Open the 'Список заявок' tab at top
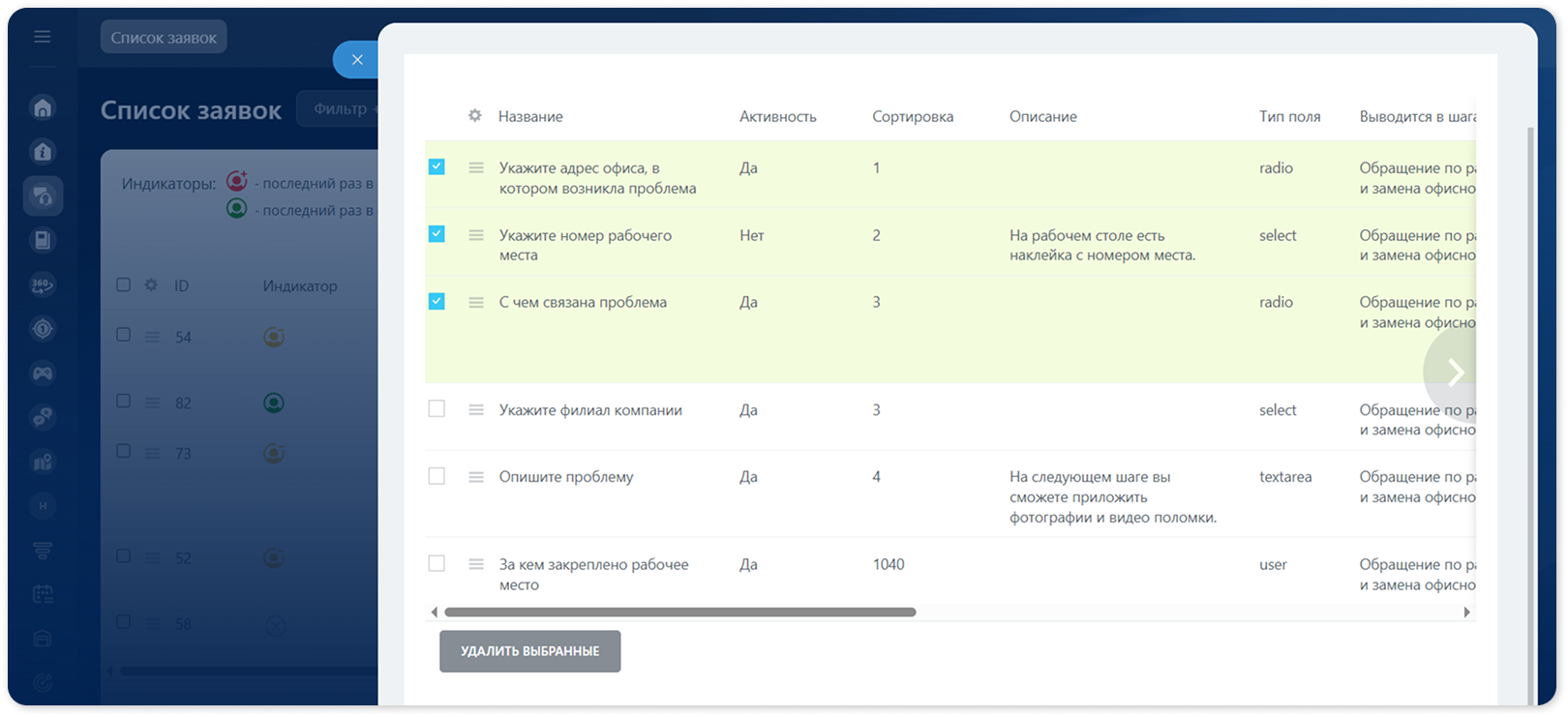The height and width of the screenshot is (717, 1568). coord(164,38)
